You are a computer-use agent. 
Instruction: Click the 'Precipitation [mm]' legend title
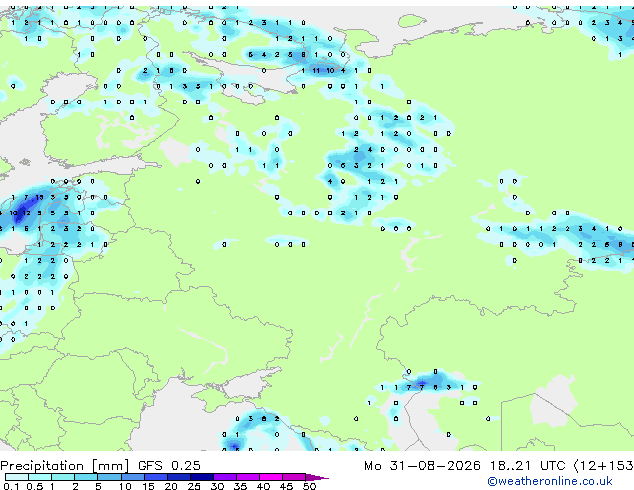click(65, 466)
